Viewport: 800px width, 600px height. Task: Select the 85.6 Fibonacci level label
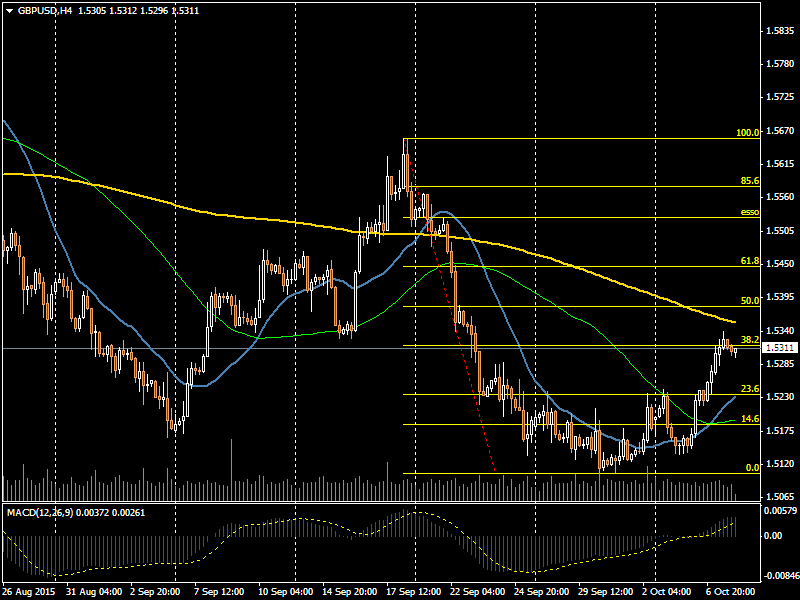[x=748, y=181]
